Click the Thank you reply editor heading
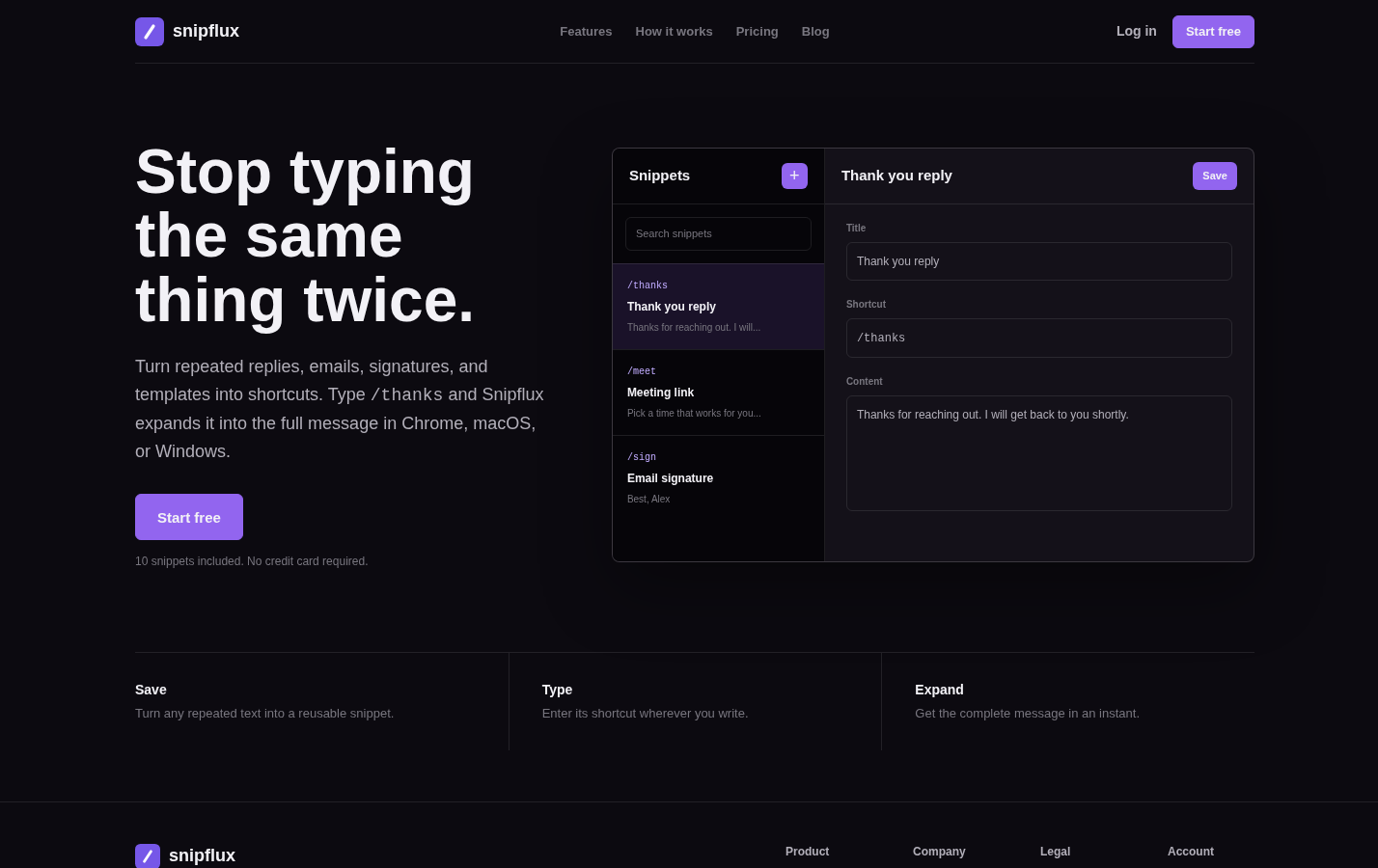Viewport: 1378px width, 868px height. pyautogui.click(x=896, y=176)
